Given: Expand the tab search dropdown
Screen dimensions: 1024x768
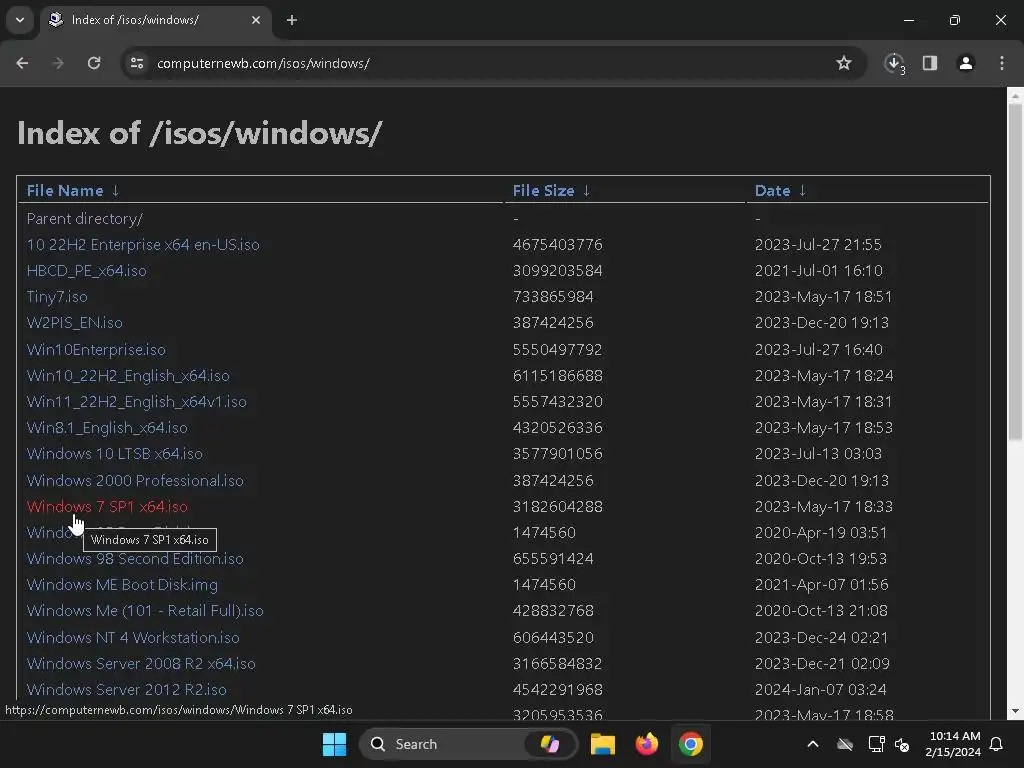Looking at the screenshot, I should point(20,20).
